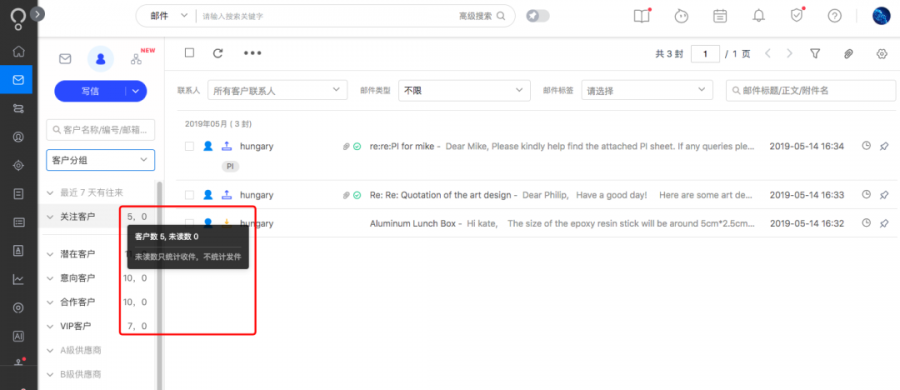Open the 所有客户联系人 contact dropdown
This screenshot has width=900, height=390.
pos(277,90)
